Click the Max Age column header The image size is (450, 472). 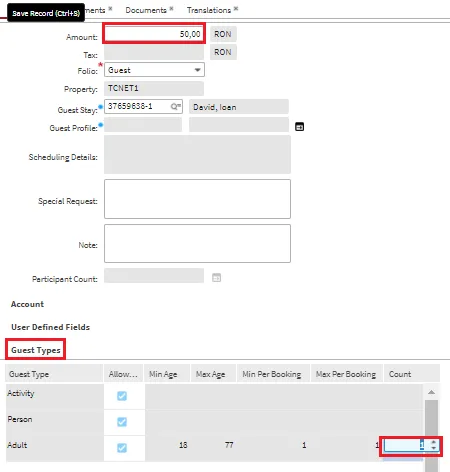[x=213, y=374]
